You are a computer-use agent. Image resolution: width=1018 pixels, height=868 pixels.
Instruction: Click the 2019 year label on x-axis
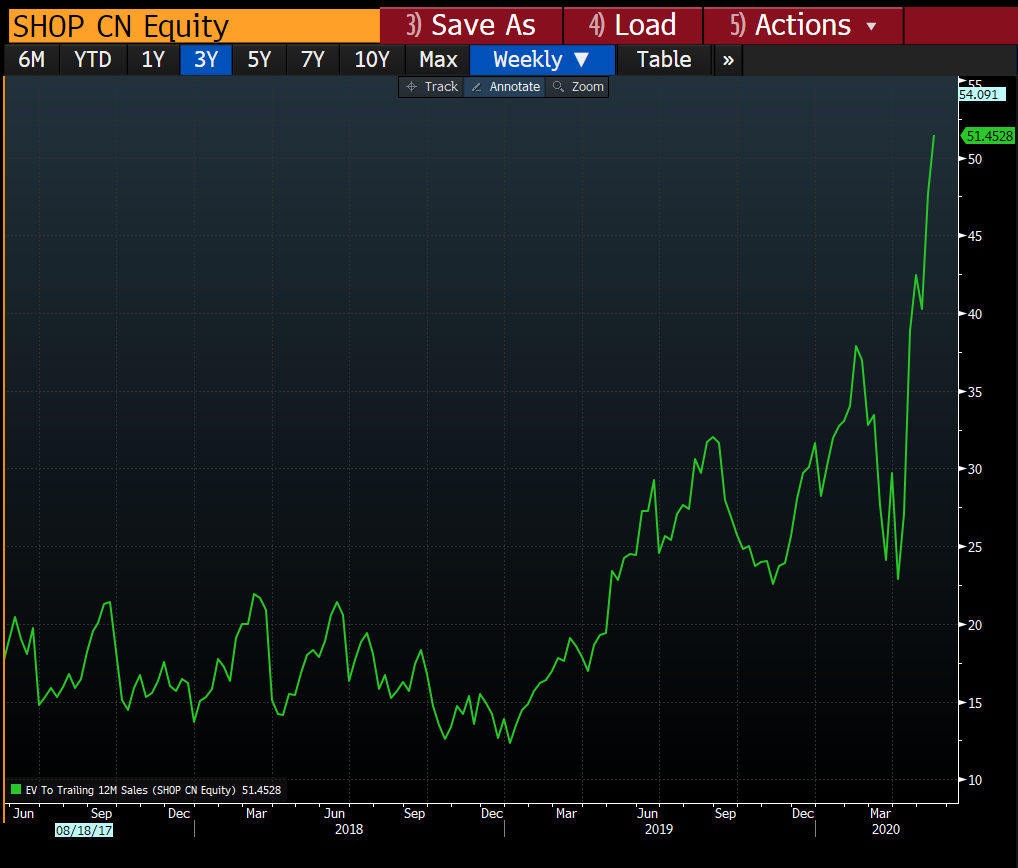point(658,829)
